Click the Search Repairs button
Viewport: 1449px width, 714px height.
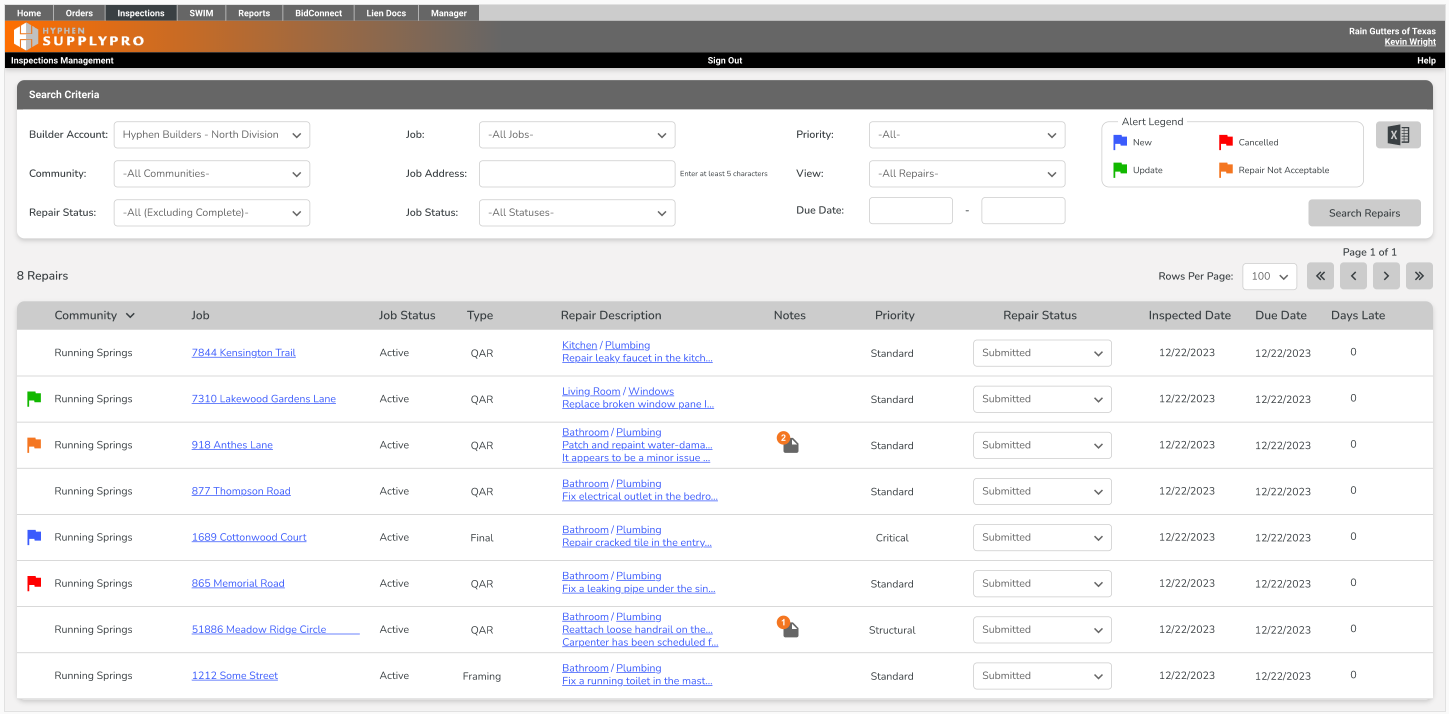(x=1364, y=212)
